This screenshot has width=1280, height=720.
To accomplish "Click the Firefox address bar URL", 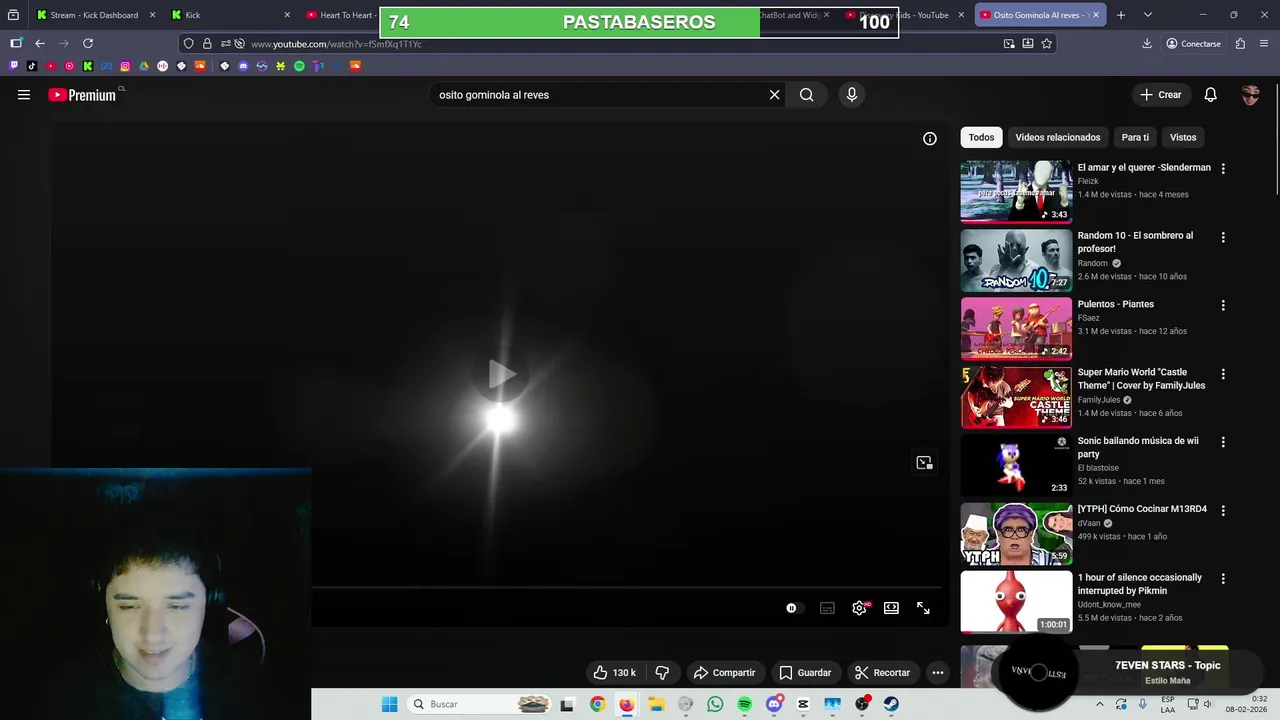I will coord(336,44).
